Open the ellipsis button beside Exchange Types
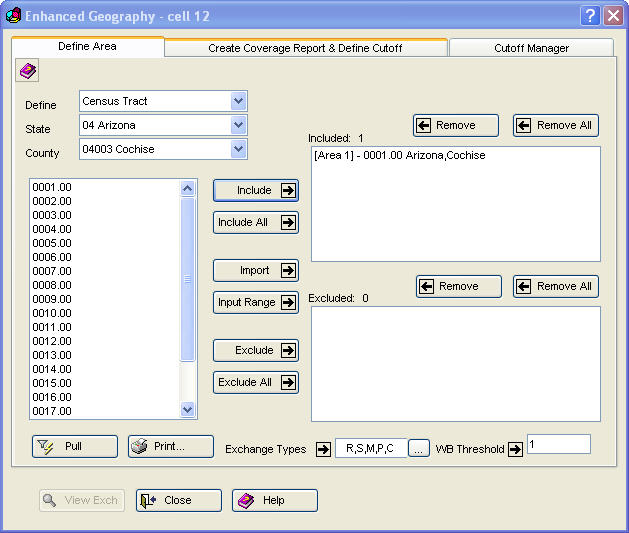The width and height of the screenshot is (629, 533). (419, 449)
